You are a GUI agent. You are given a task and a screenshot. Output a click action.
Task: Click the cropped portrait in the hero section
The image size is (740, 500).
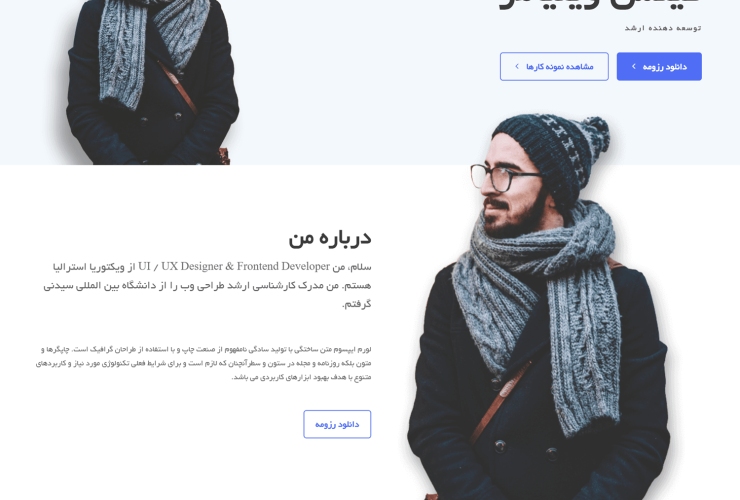[x=152, y=82]
